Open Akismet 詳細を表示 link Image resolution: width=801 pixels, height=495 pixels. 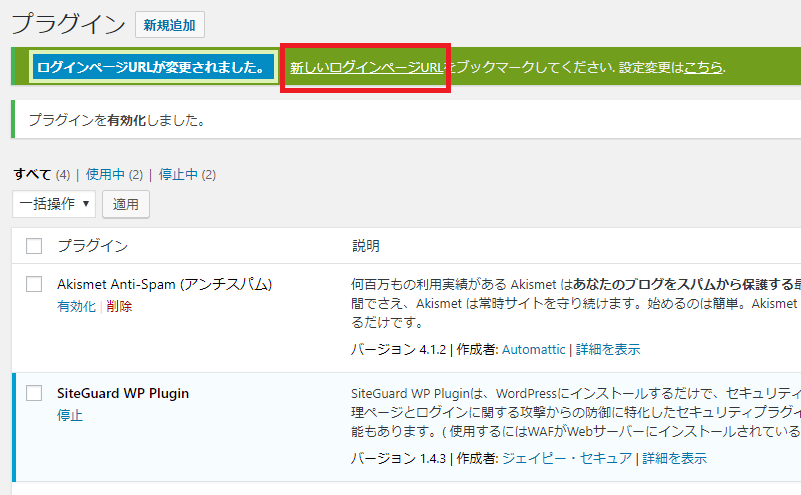pos(608,349)
